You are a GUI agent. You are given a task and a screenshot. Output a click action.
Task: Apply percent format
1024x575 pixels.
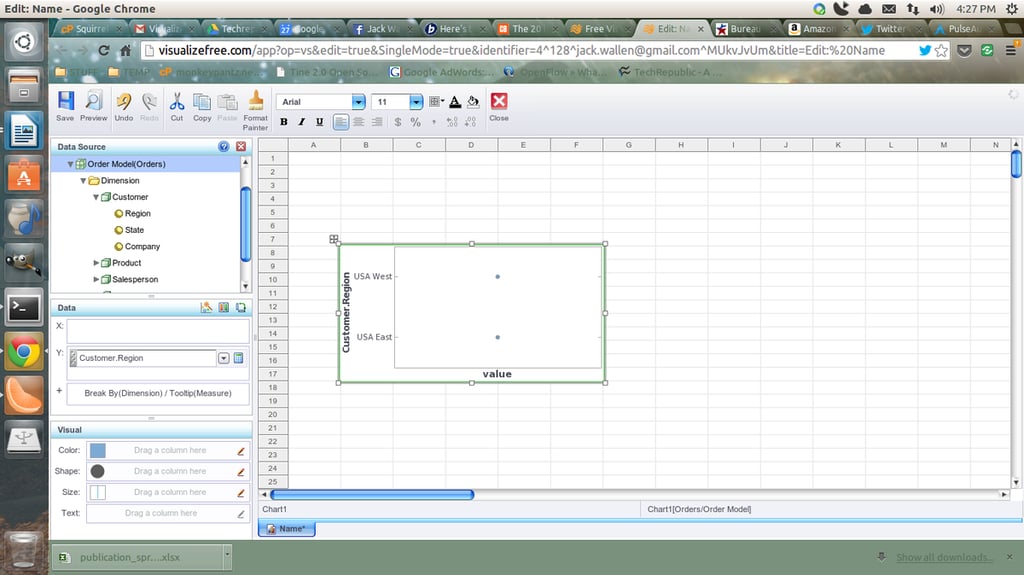(415, 122)
